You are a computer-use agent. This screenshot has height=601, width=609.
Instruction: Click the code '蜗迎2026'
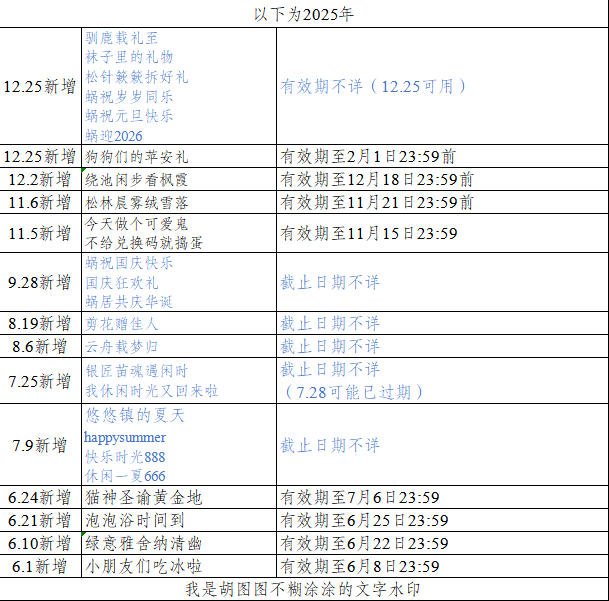[114, 136]
